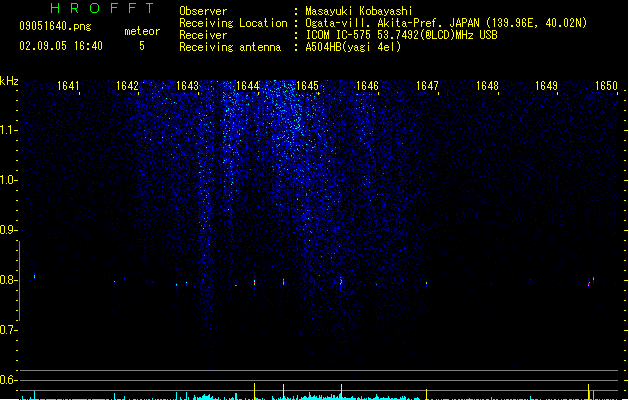Click the 1644 time axis label
629x400 pixels.
[x=248, y=86]
